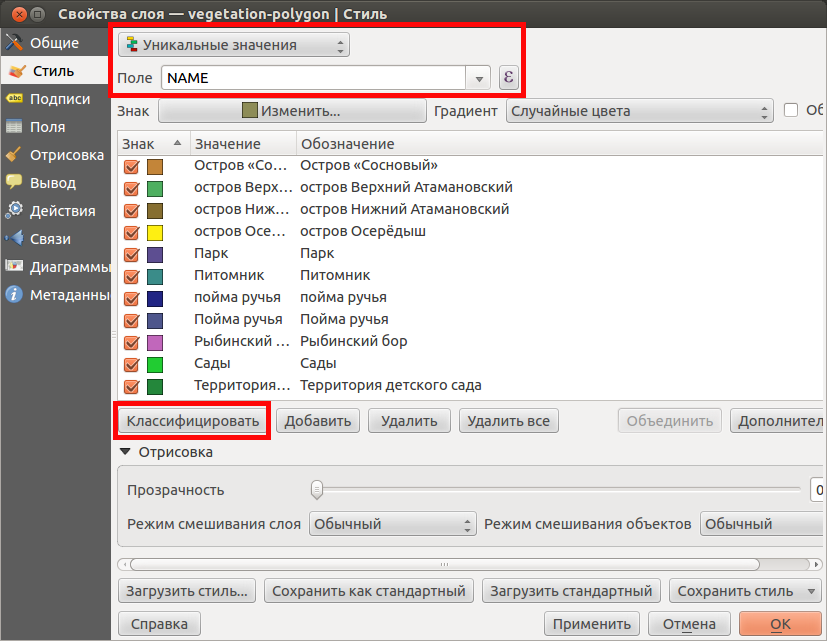Viewport: 827px width, 641px height.
Task: Select the Стиль tab in sidebar
Action: point(55,71)
